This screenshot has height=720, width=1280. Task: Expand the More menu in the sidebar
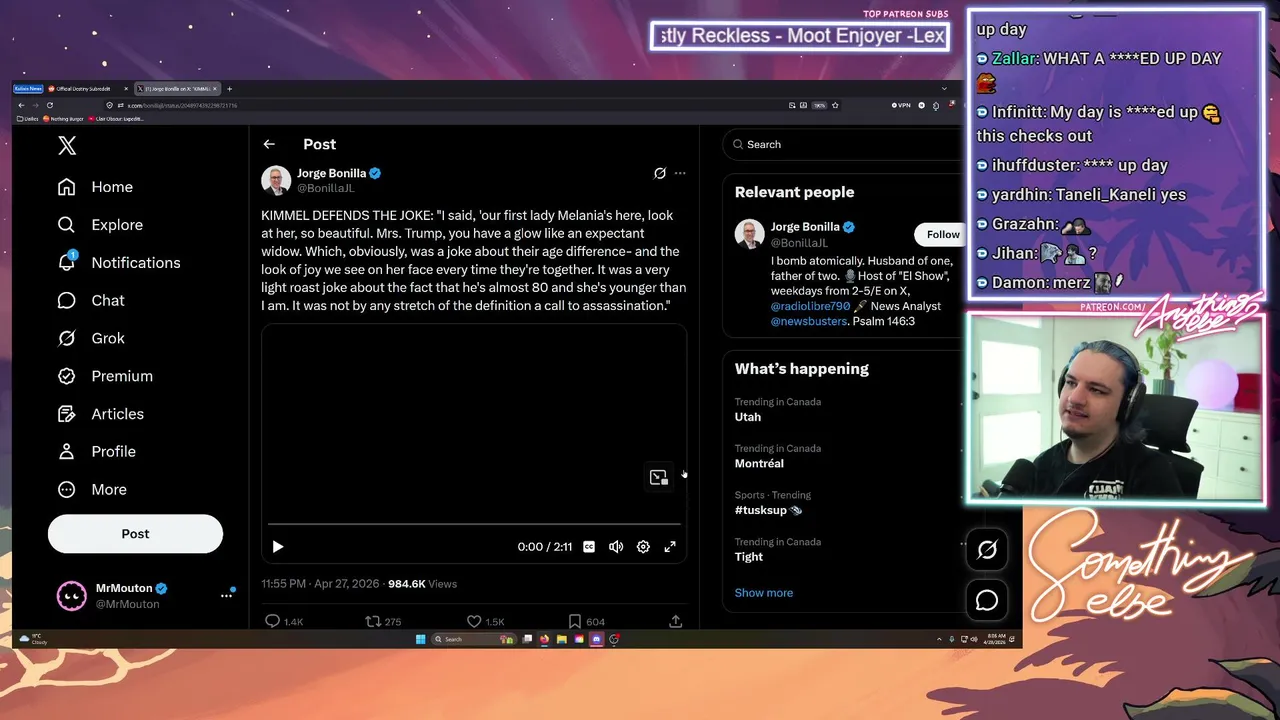click(x=92, y=490)
